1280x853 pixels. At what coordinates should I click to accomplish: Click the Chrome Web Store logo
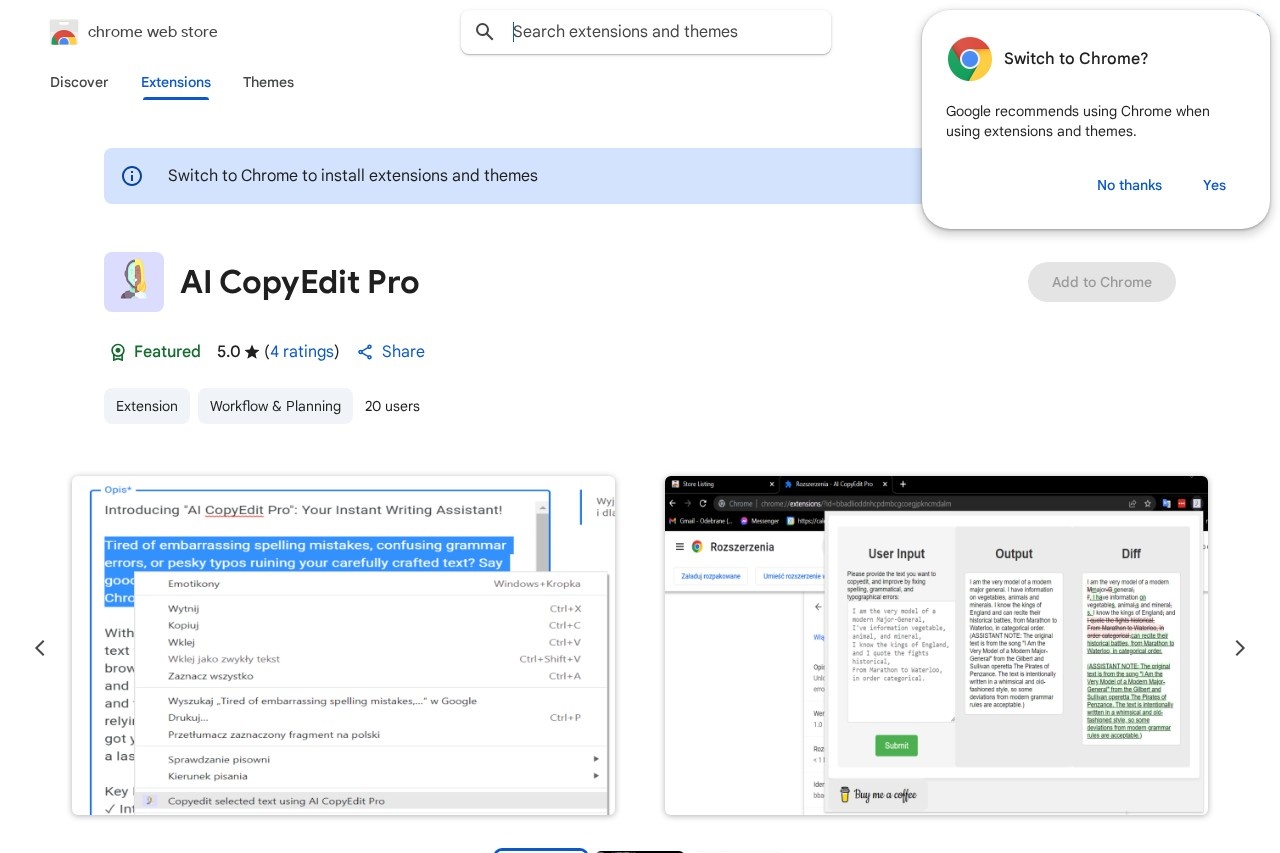click(x=64, y=32)
